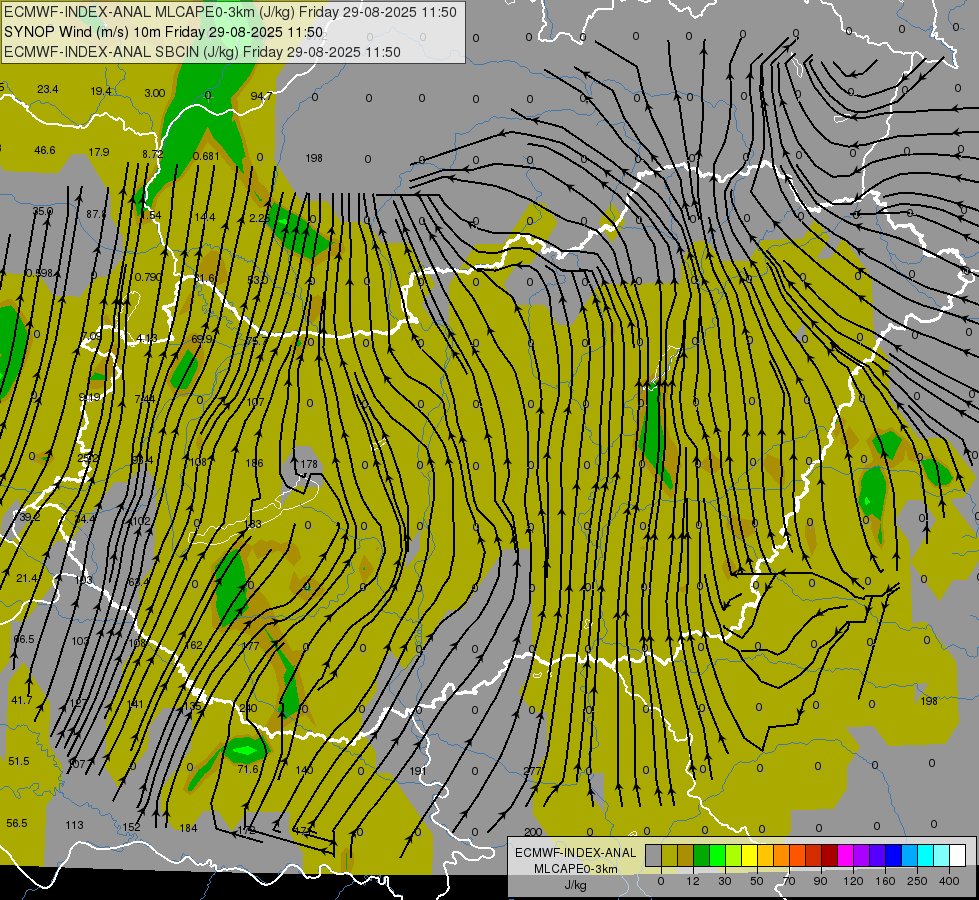Click the legend tick label '250'
The image size is (979, 900).
tap(917, 881)
